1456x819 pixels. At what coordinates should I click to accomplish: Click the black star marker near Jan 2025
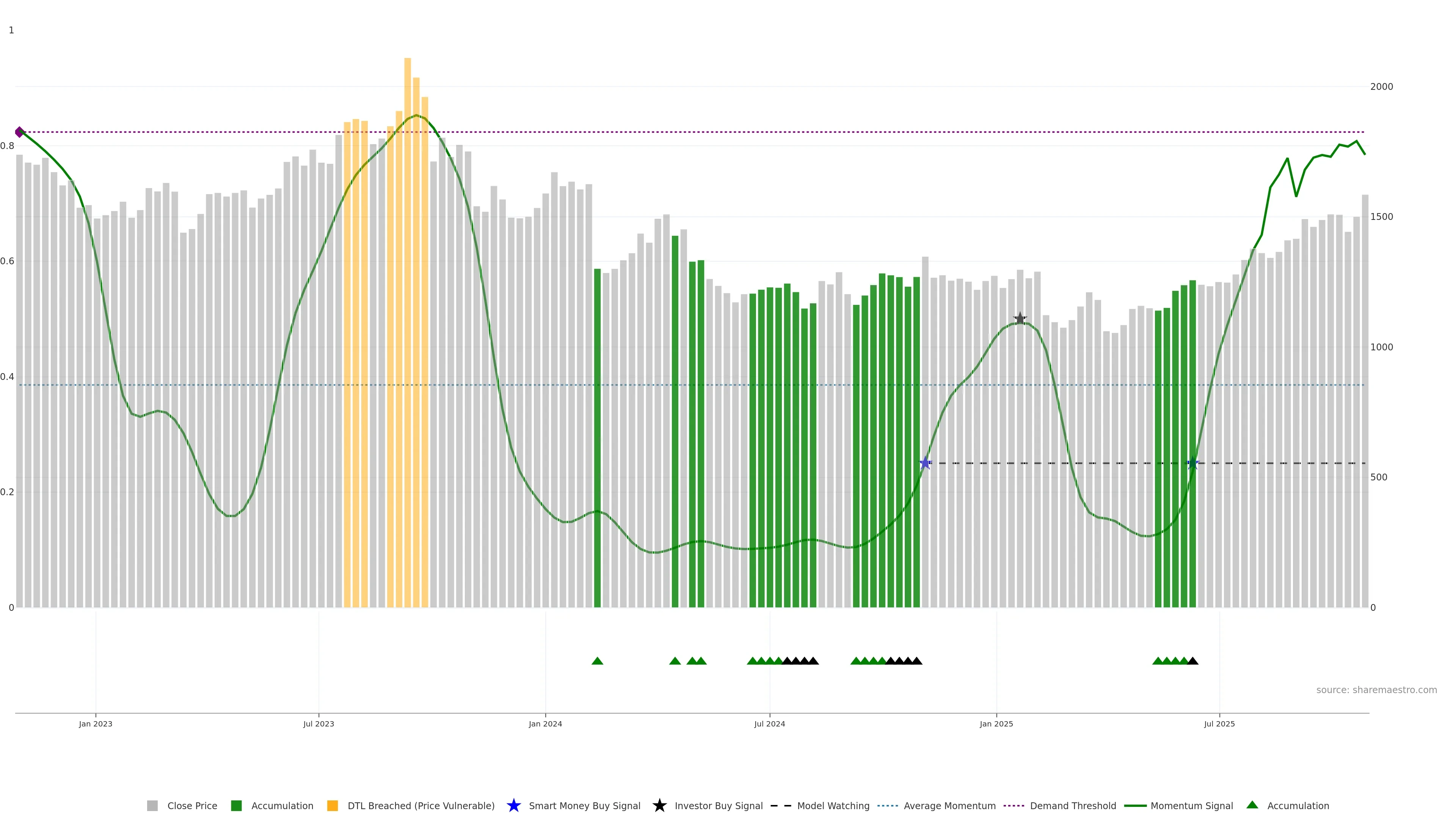(1020, 319)
